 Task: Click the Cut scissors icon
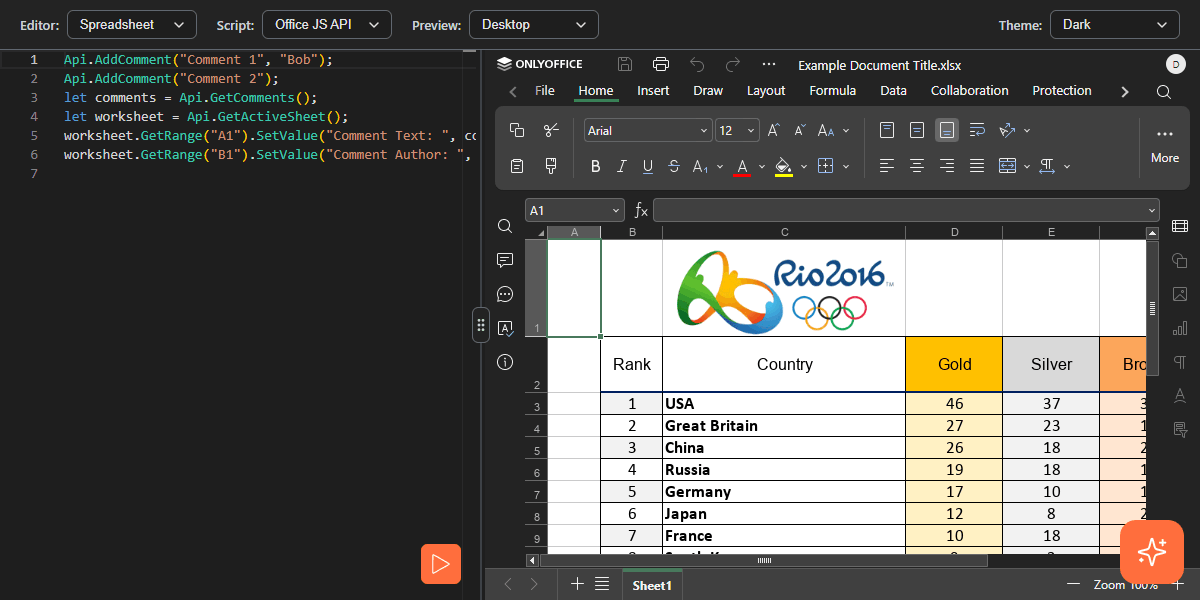(550, 130)
